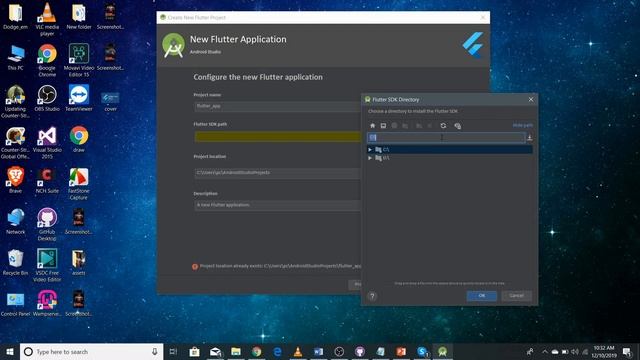The height and width of the screenshot is (360, 640).
Task: Go to Home directory in SDK dialog toolbar
Action: coord(372,126)
